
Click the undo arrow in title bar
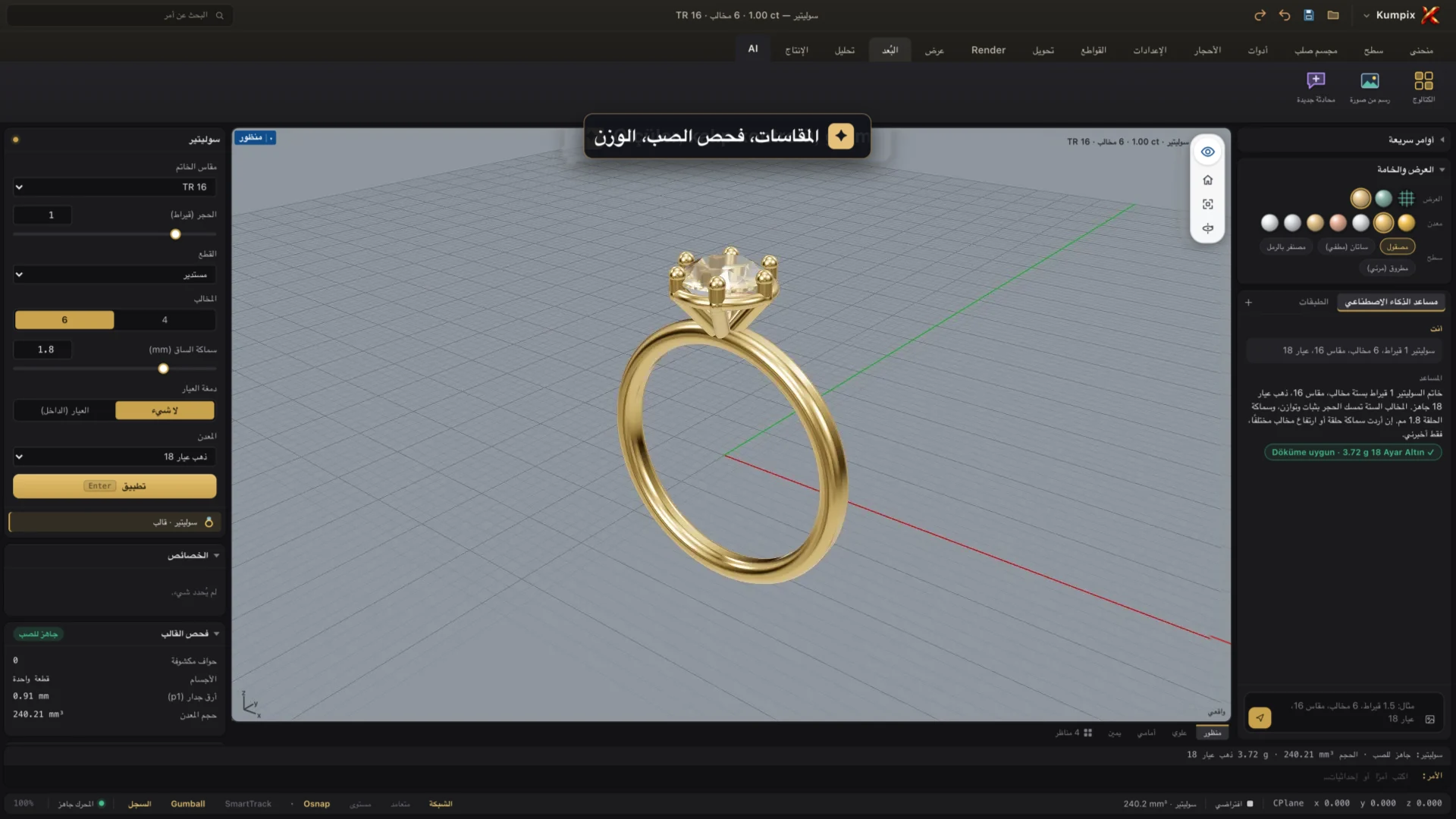tap(1284, 15)
